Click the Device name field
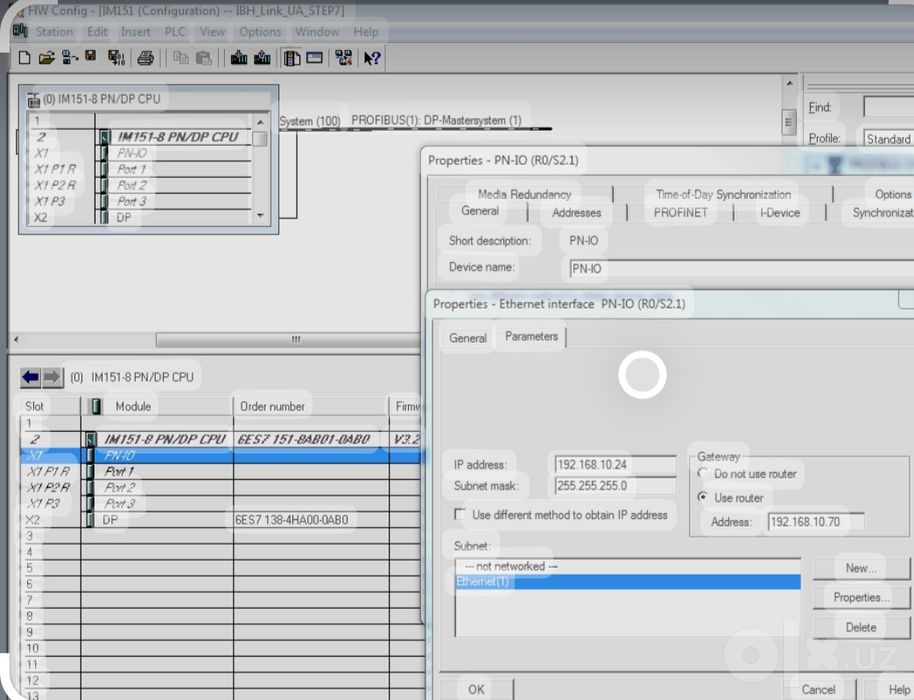914x700 pixels. tap(741, 269)
